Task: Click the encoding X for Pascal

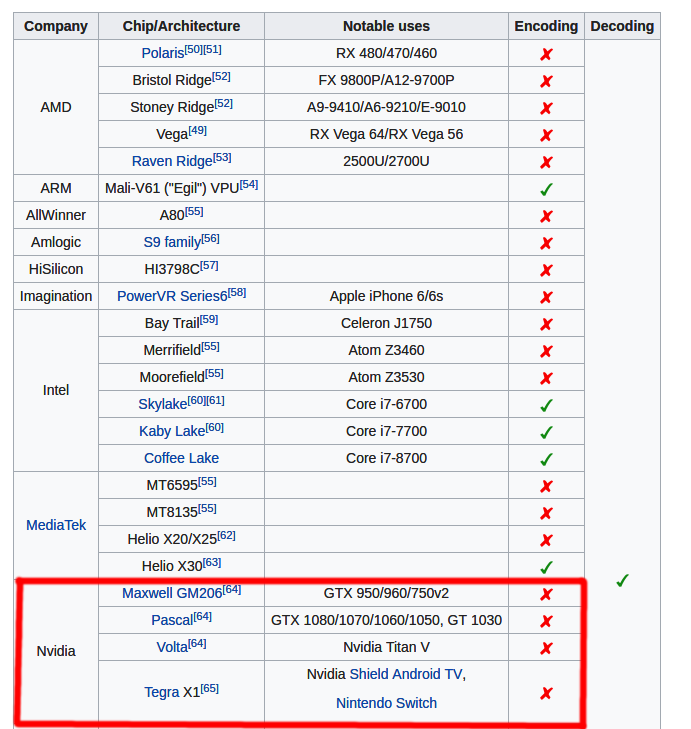Action: tap(546, 621)
